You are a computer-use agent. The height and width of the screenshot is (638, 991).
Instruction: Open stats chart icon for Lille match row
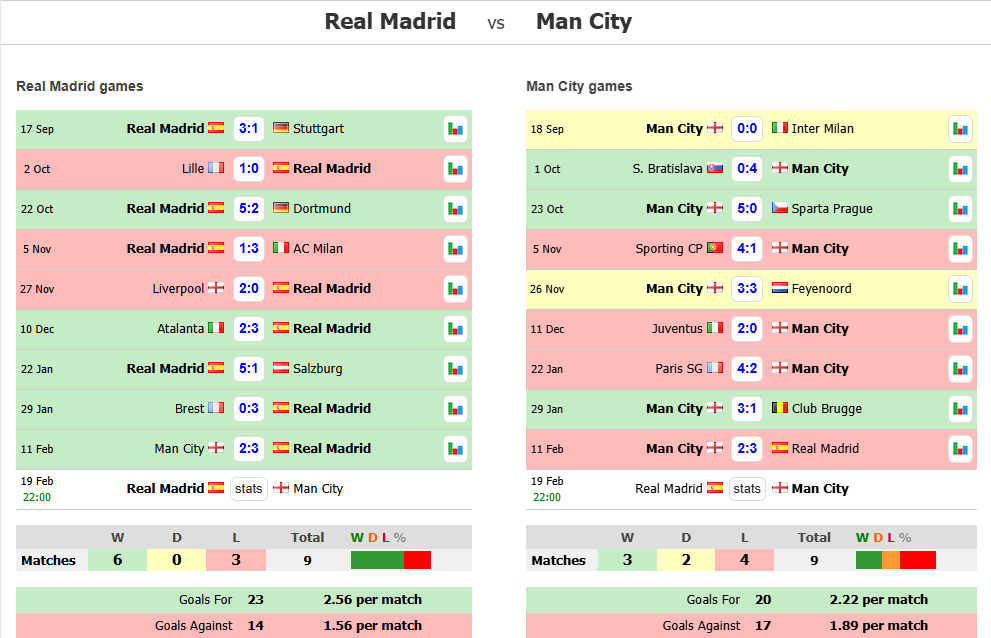tap(455, 169)
